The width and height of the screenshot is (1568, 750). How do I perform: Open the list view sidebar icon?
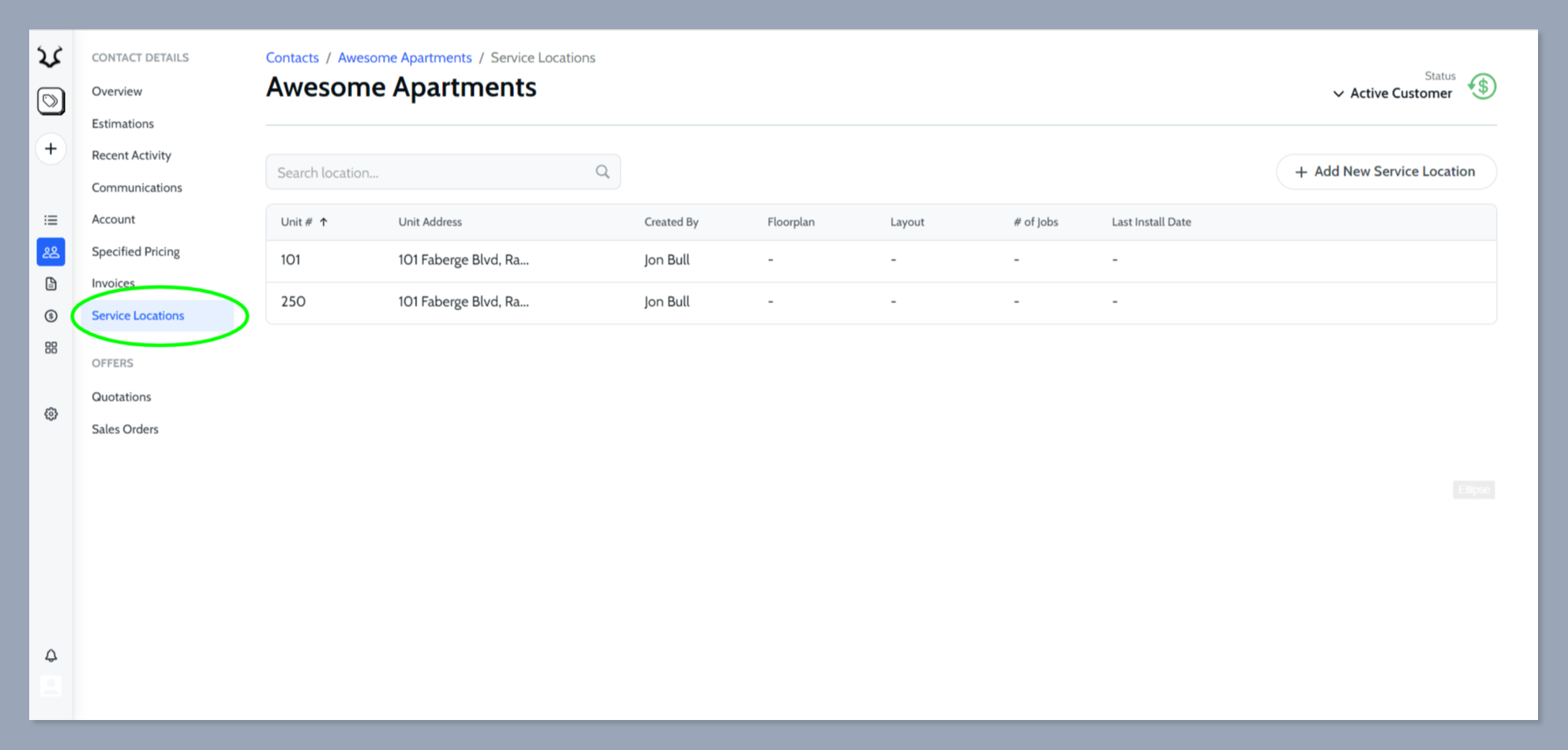click(51, 220)
